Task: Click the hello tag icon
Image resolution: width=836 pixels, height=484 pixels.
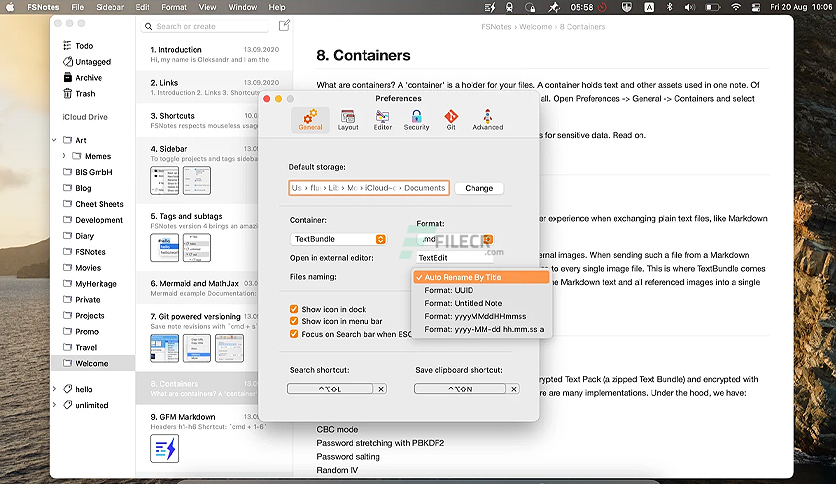Action: click(68, 389)
